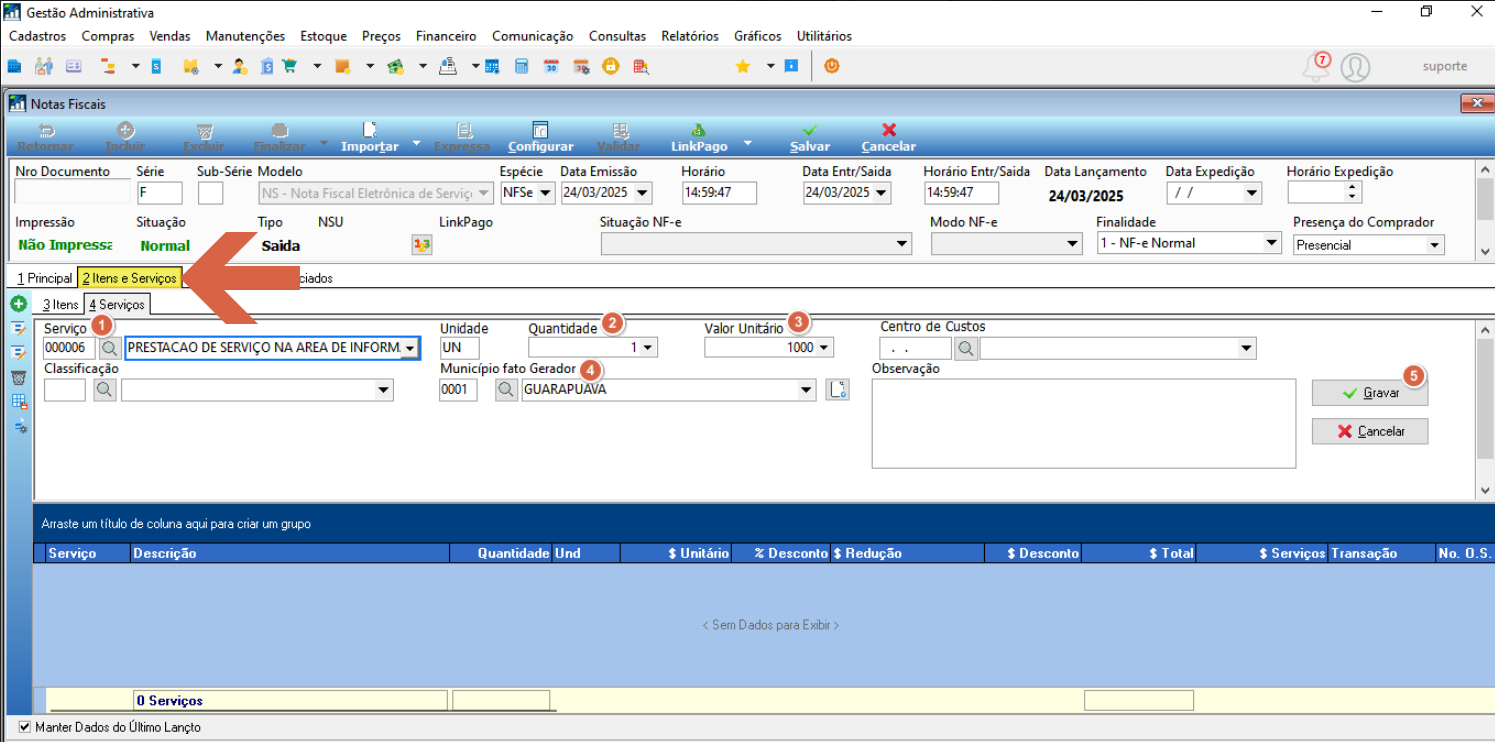Click inside the Observação text area
Image resolution: width=1495 pixels, height=742 pixels.
[x=1084, y=423]
